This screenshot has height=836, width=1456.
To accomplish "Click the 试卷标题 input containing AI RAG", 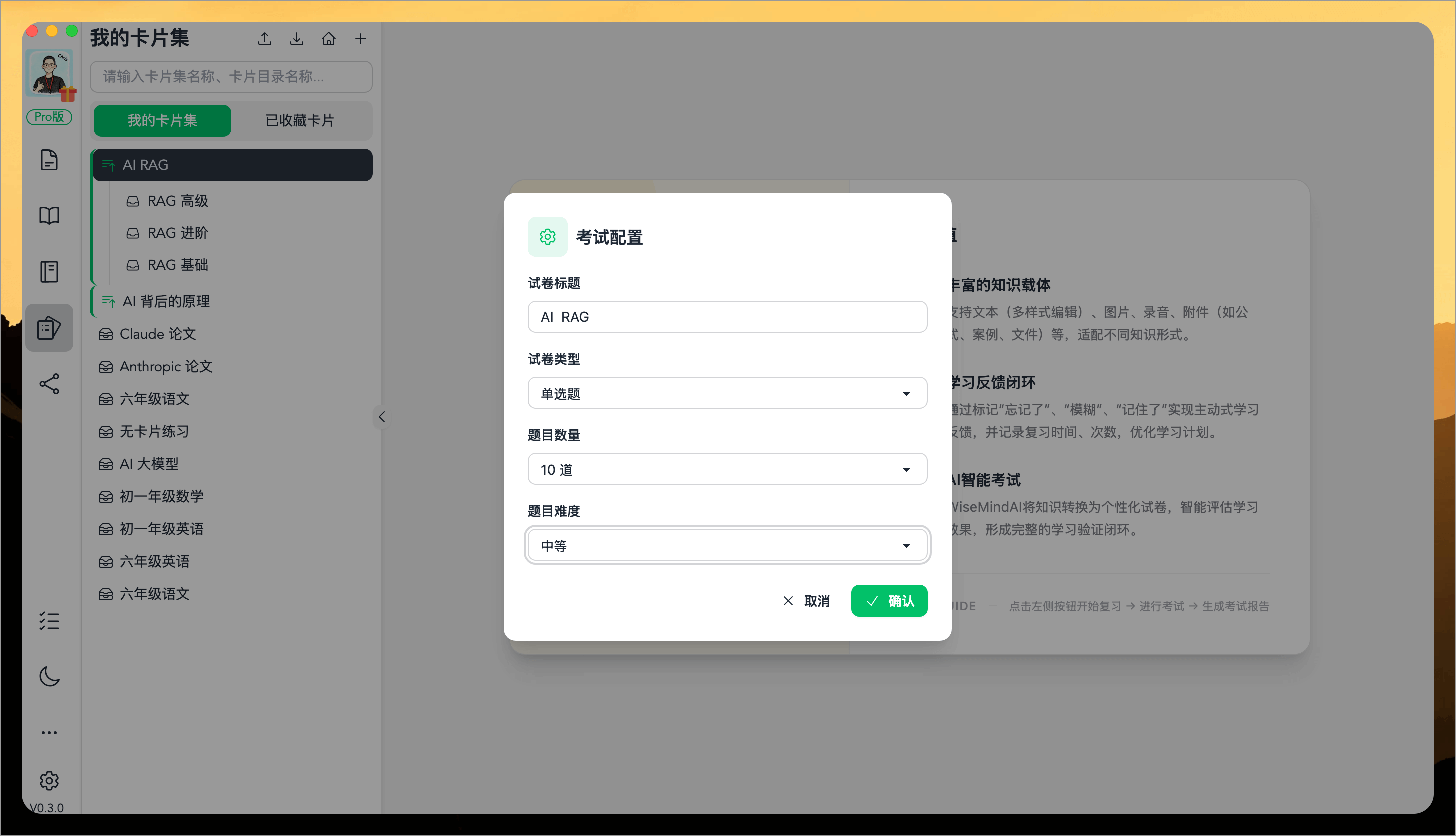I will pos(727,316).
